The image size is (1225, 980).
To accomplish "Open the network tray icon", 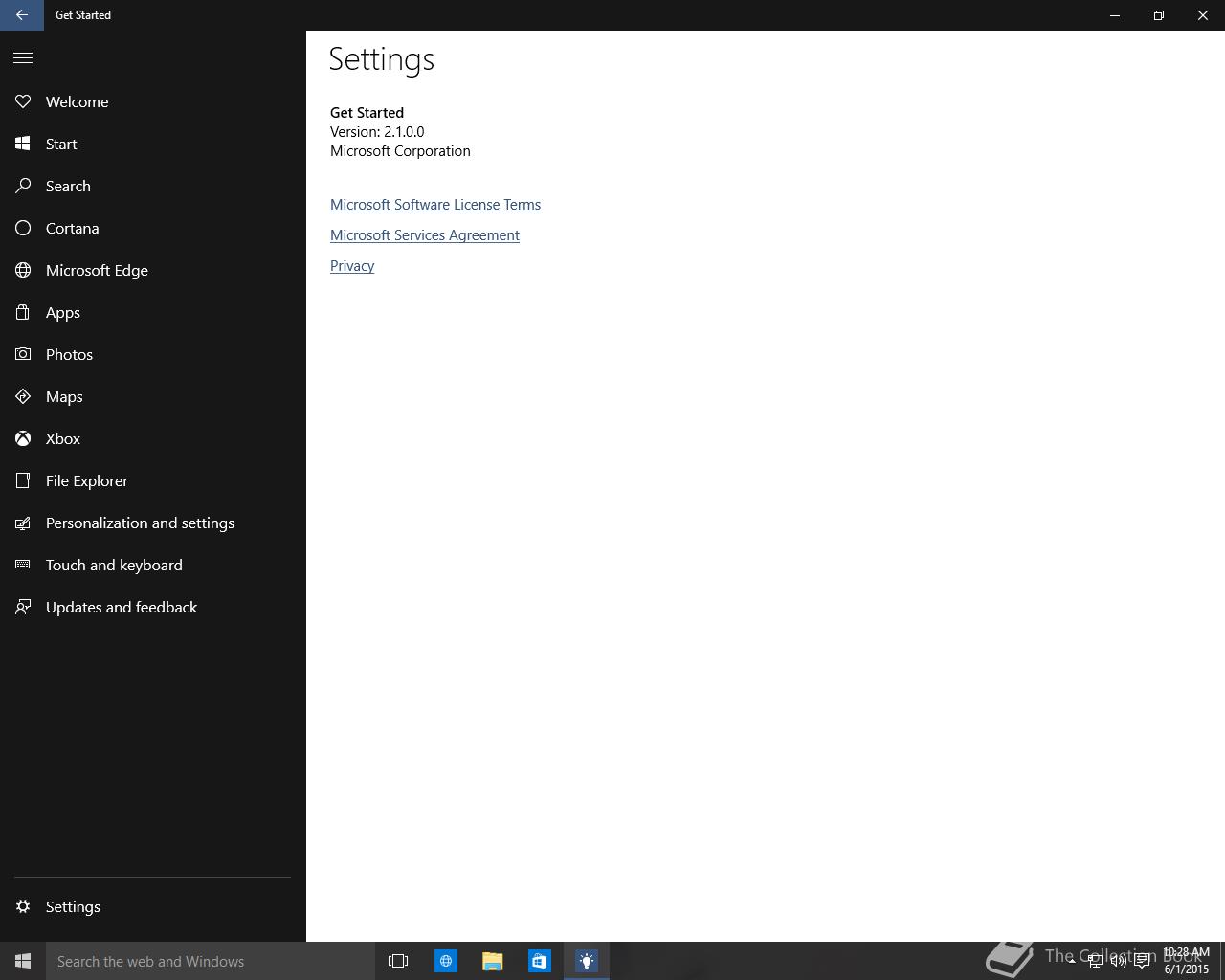I will [1095, 961].
